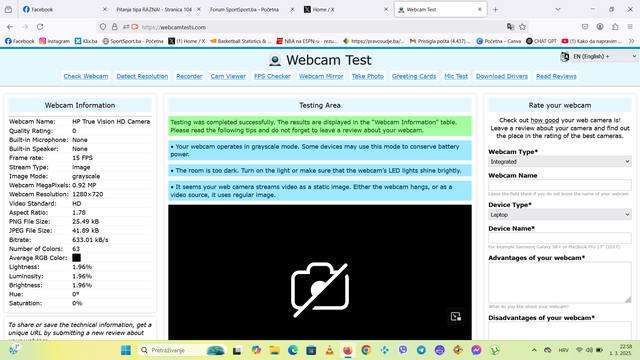The width and height of the screenshot is (640, 360).
Task: Open File Explorer from the taskbar
Action: [274, 350]
